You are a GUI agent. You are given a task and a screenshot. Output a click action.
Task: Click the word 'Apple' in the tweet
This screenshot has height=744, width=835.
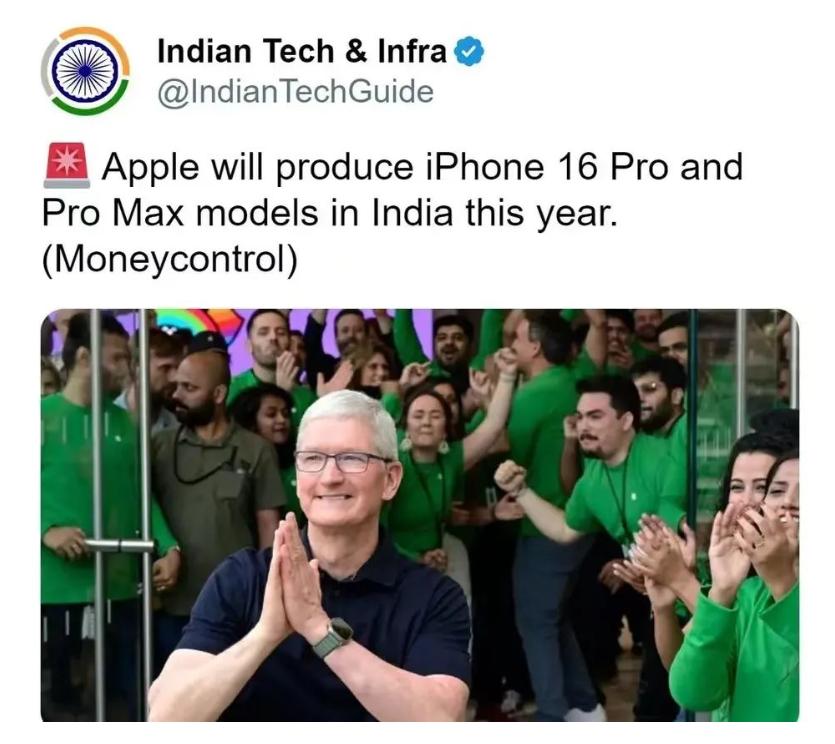151,168
